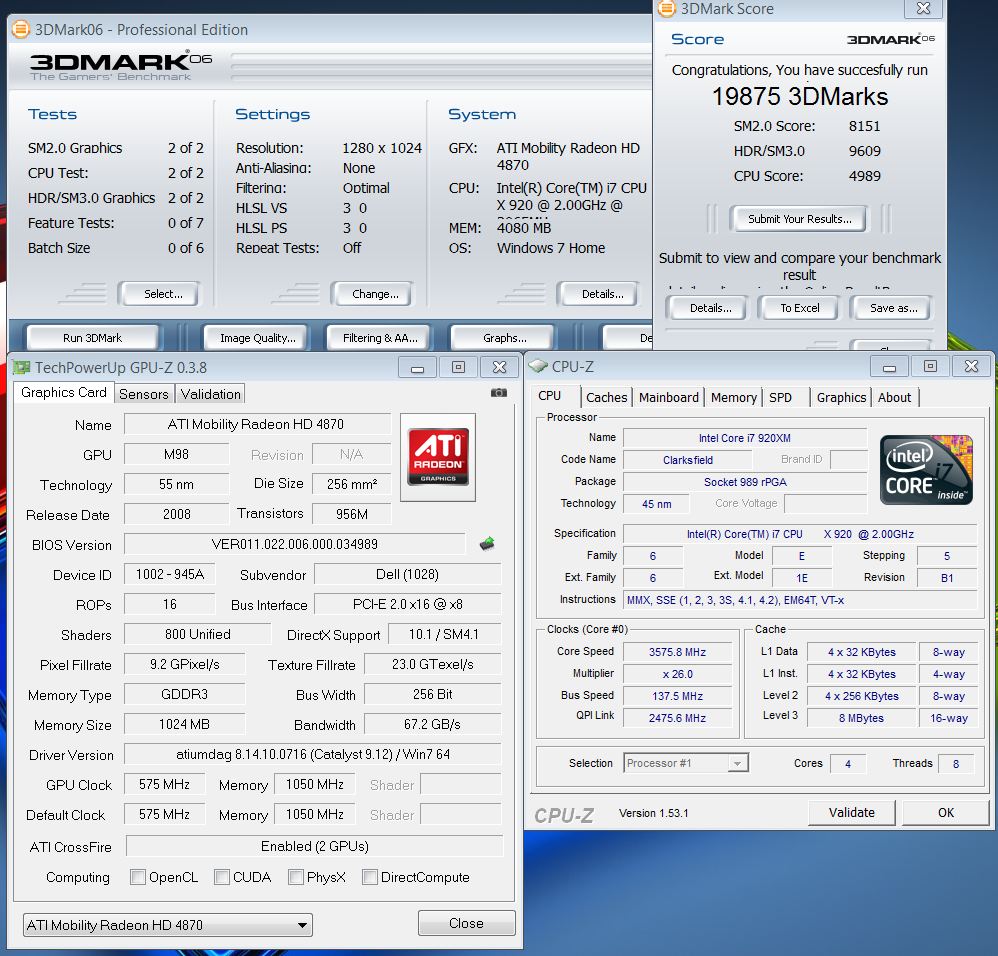Viewport: 998px width, 956px height.
Task: Click the Core Speed value 3575.8 MHz
Action: point(677,652)
